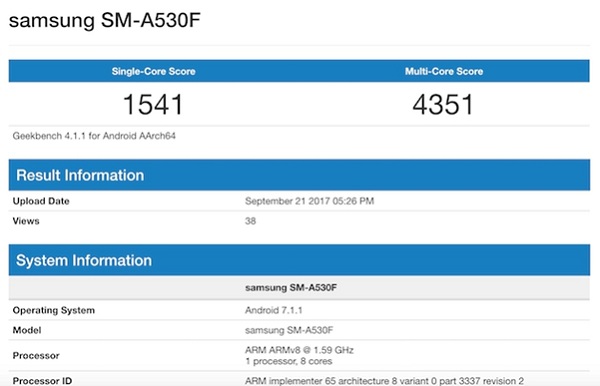Select the 'September 21 2017 05:26 PM' value
600x386 pixels.
(x=309, y=201)
